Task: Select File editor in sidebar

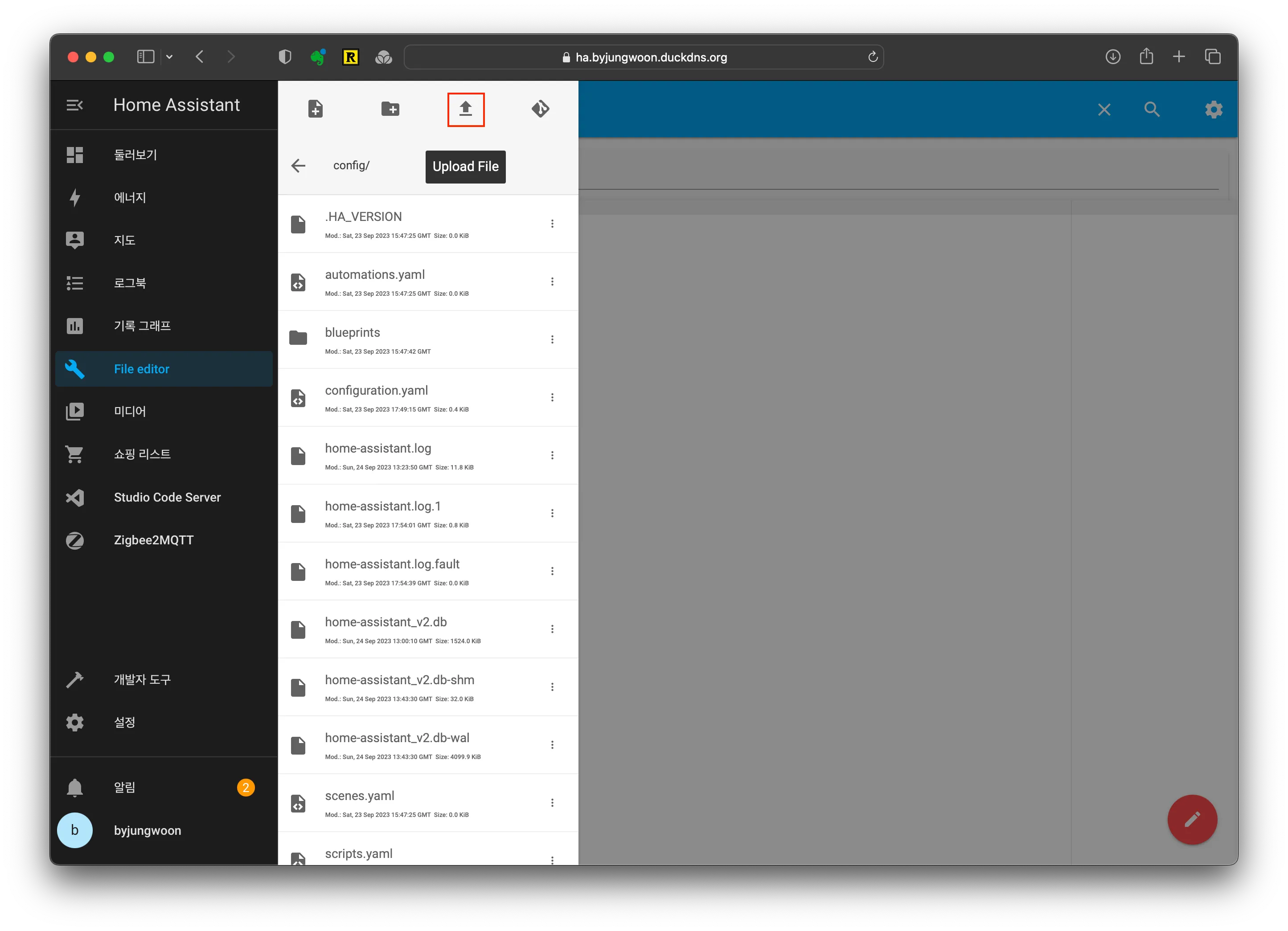Action: pyautogui.click(x=164, y=369)
